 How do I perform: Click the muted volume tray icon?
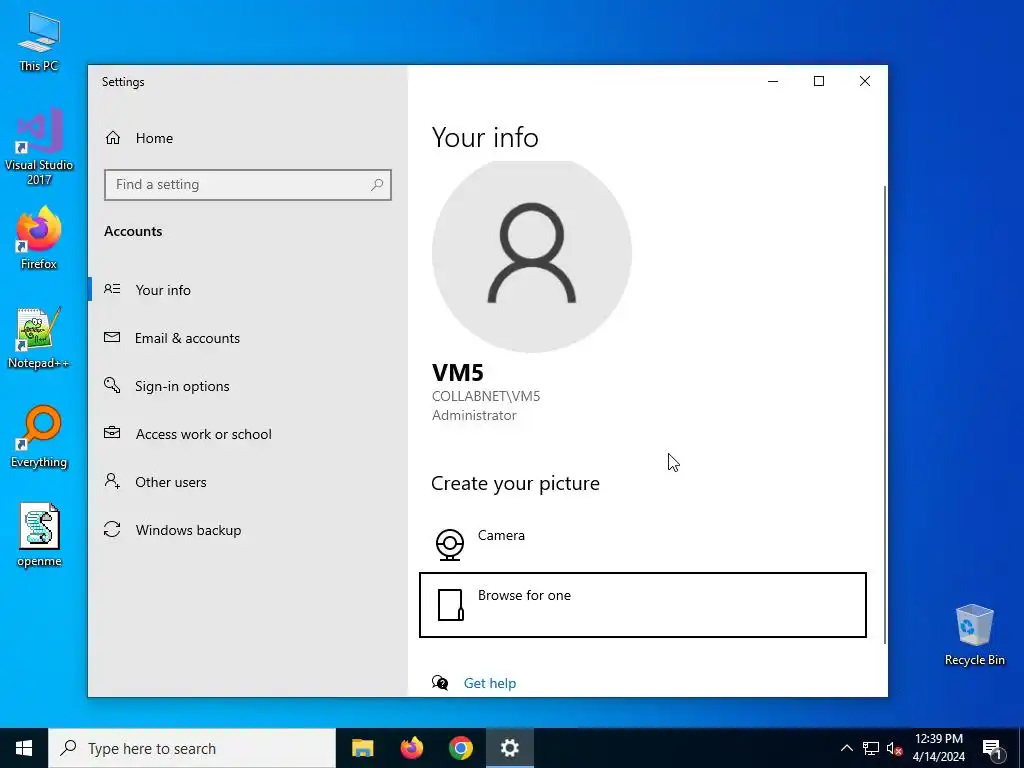point(895,748)
